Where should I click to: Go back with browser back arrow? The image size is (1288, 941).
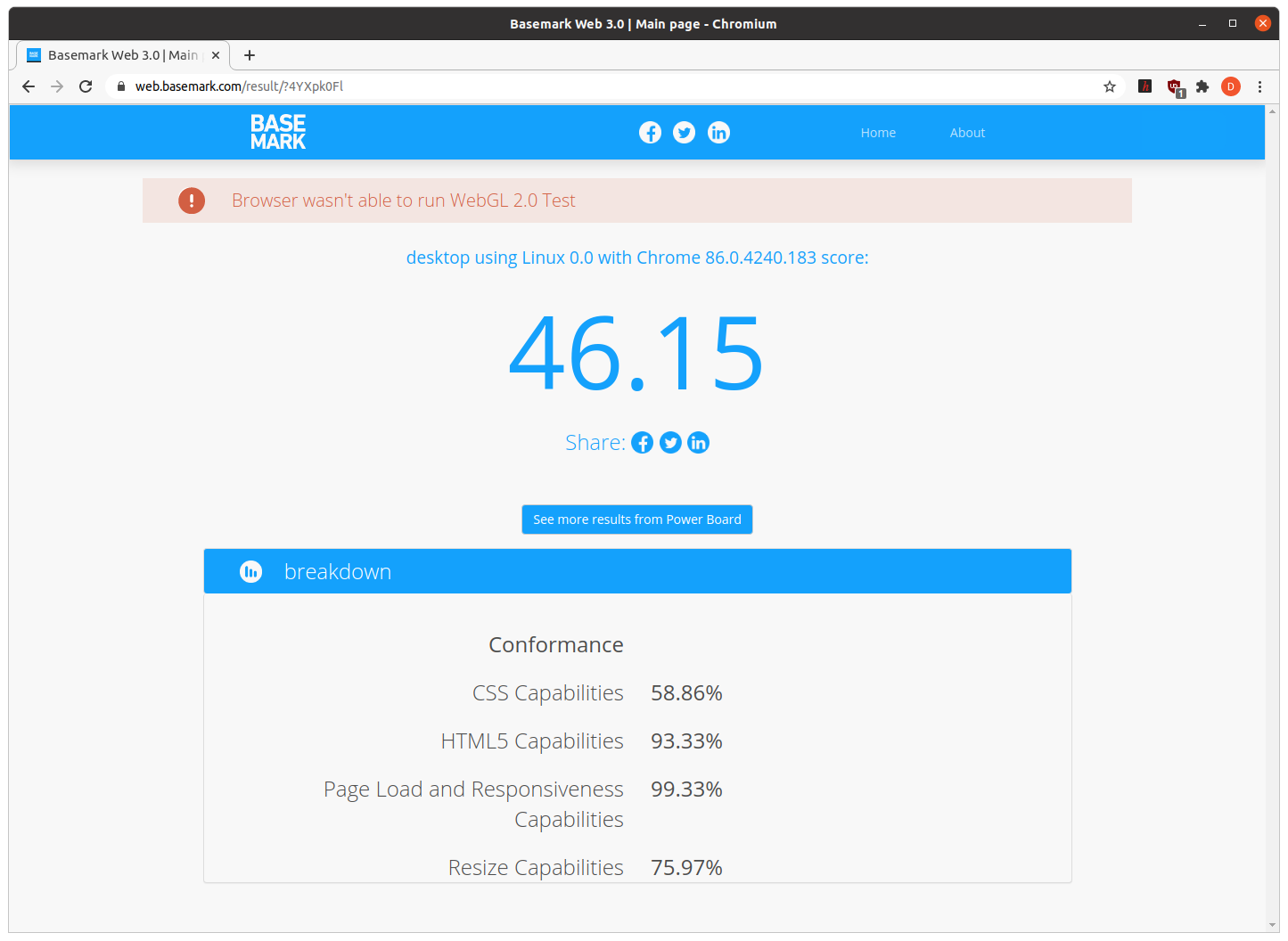29,86
